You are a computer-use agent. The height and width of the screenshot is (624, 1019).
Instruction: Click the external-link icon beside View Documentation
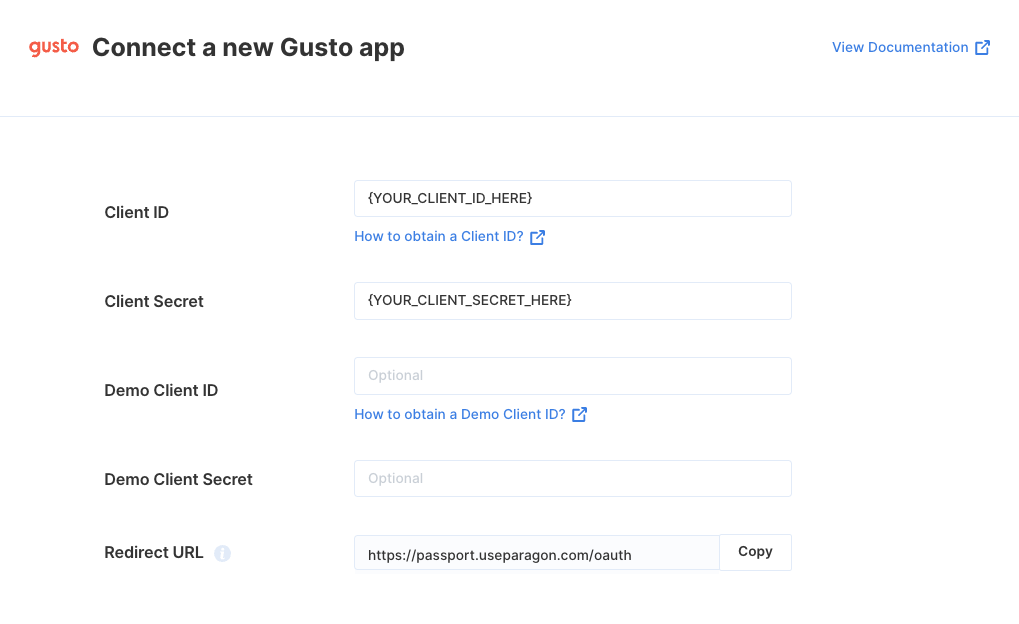click(x=983, y=47)
